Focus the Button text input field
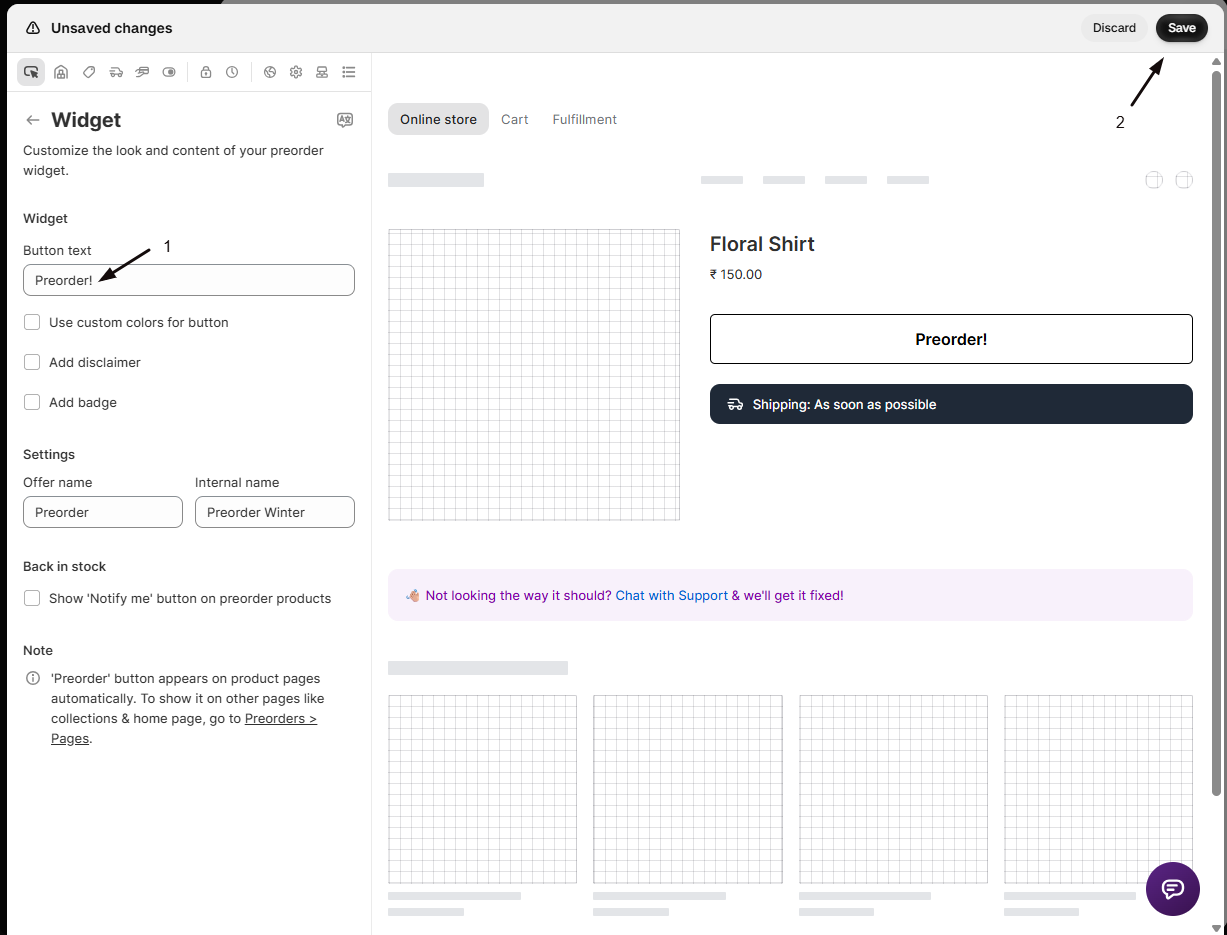This screenshot has height=935, width=1227. [189, 280]
